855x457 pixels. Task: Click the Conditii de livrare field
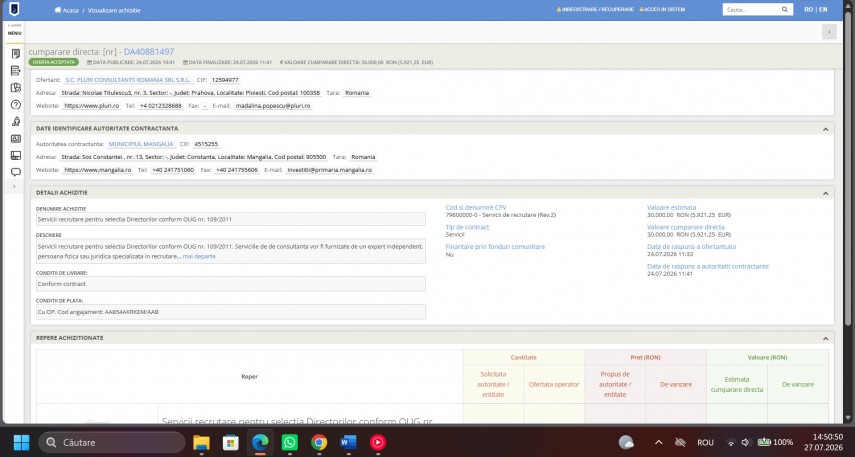(x=231, y=284)
